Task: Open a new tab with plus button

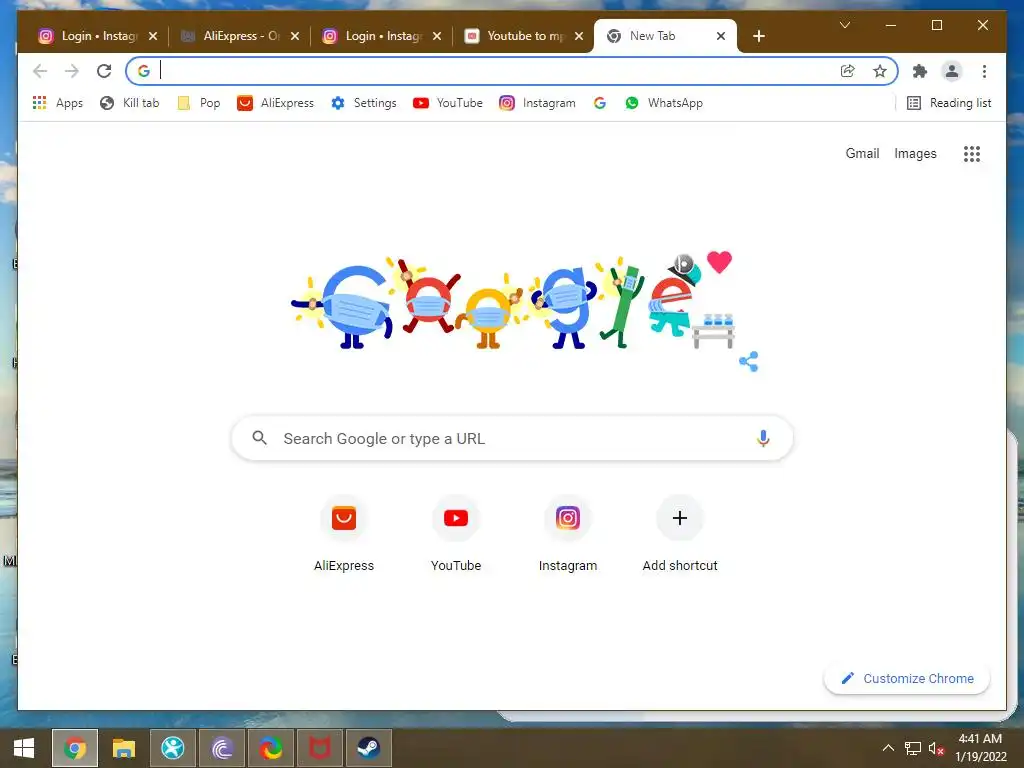Action: click(759, 36)
